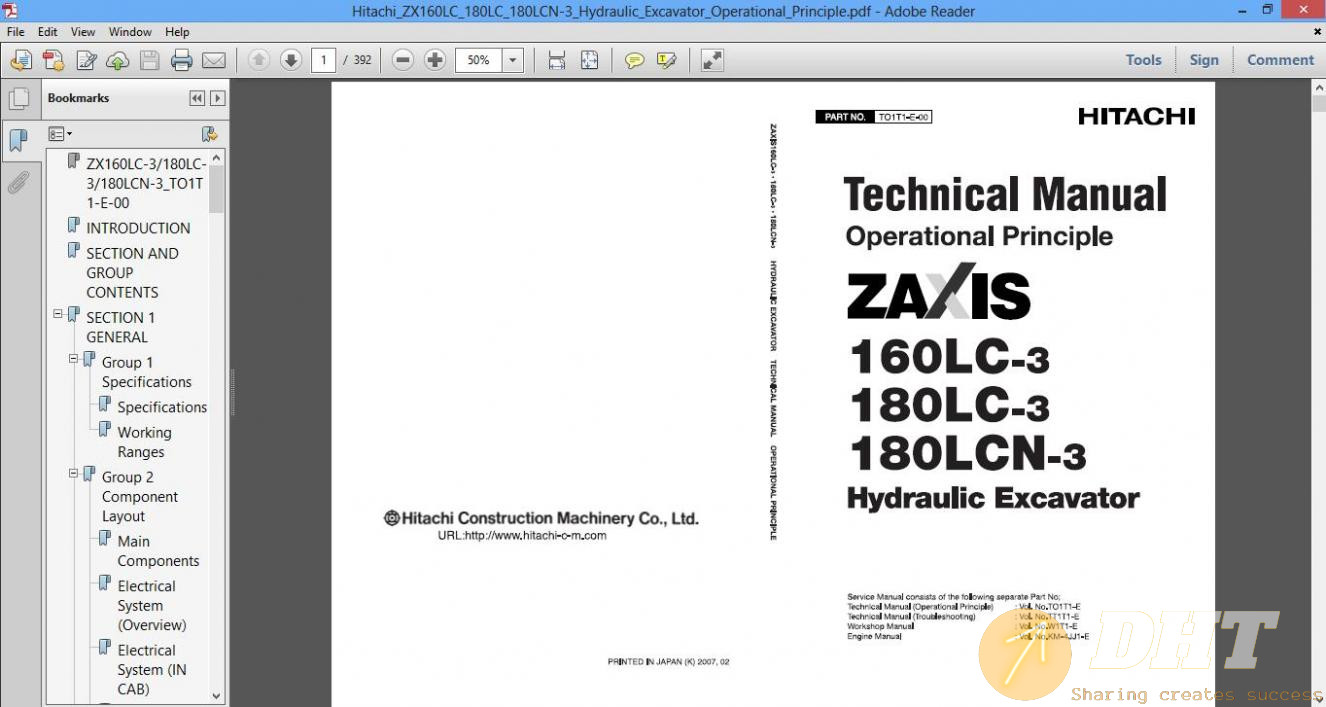1326x707 pixels.
Task: Open the Comment pane
Action: (x=1280, y=60)
